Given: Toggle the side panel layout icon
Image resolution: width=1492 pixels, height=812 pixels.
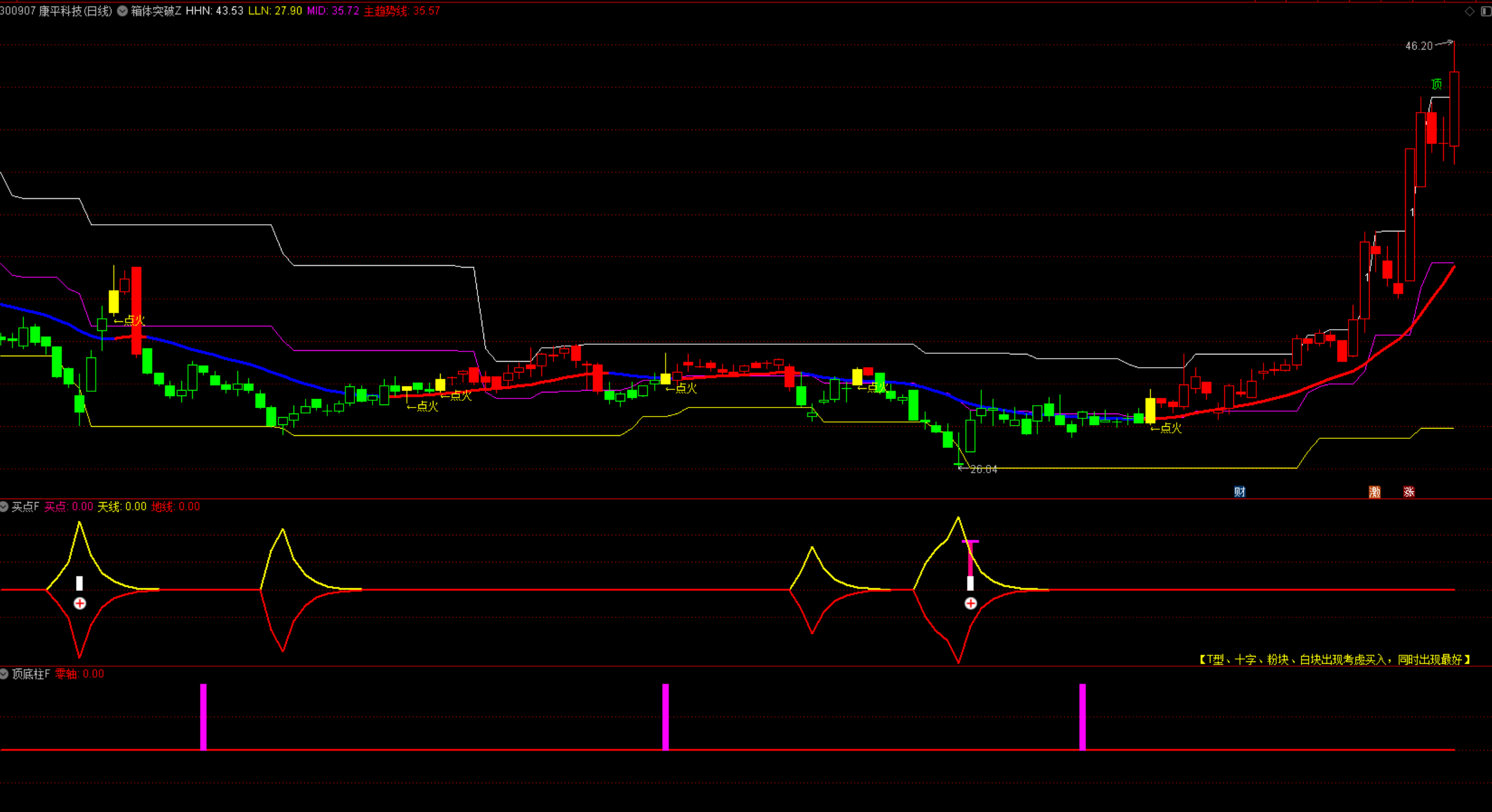Looking at the screenshot, I should click(x=1485, y=11).
